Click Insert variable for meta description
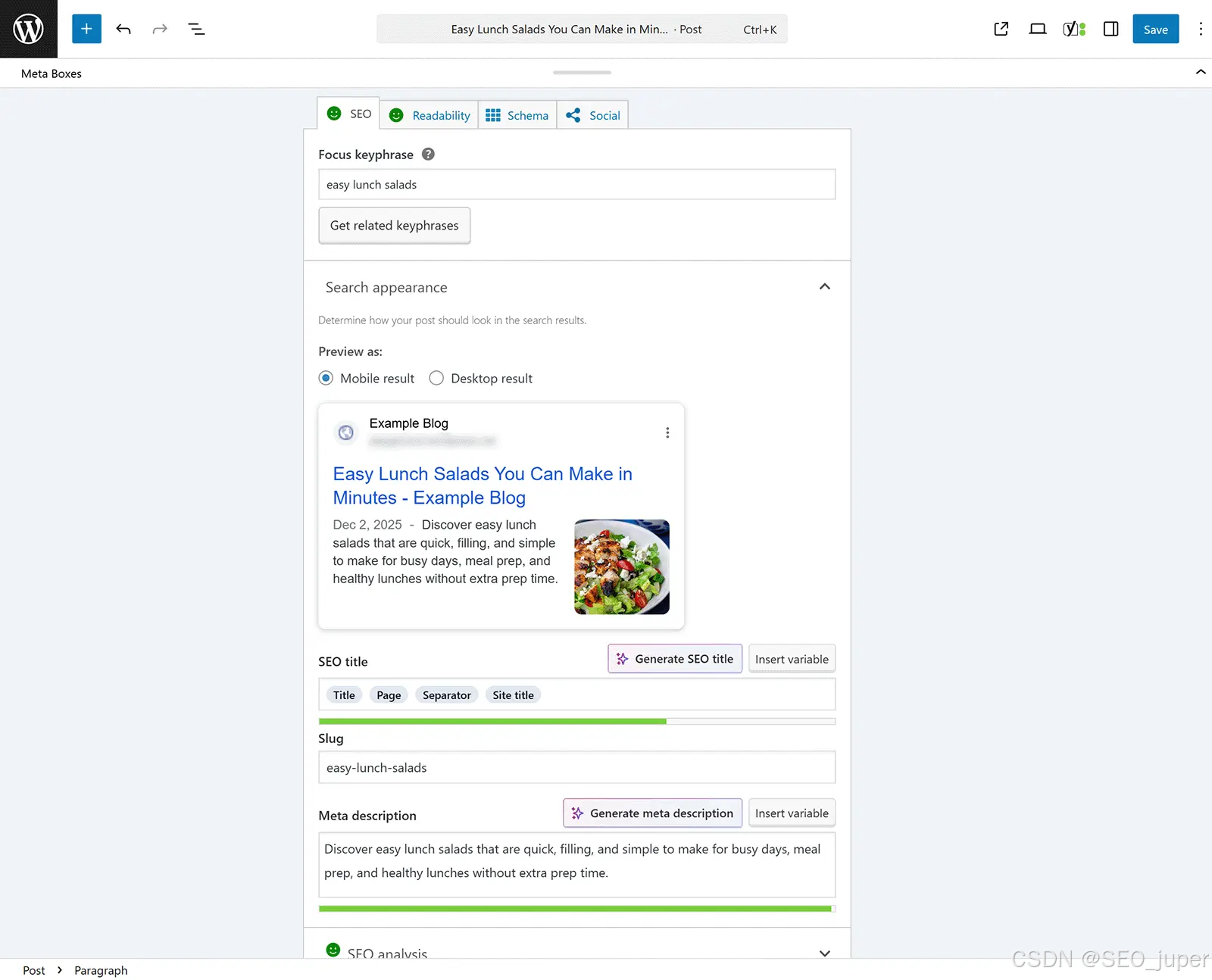This screenshot has width=1212, height=980. [x=792, y=813]
